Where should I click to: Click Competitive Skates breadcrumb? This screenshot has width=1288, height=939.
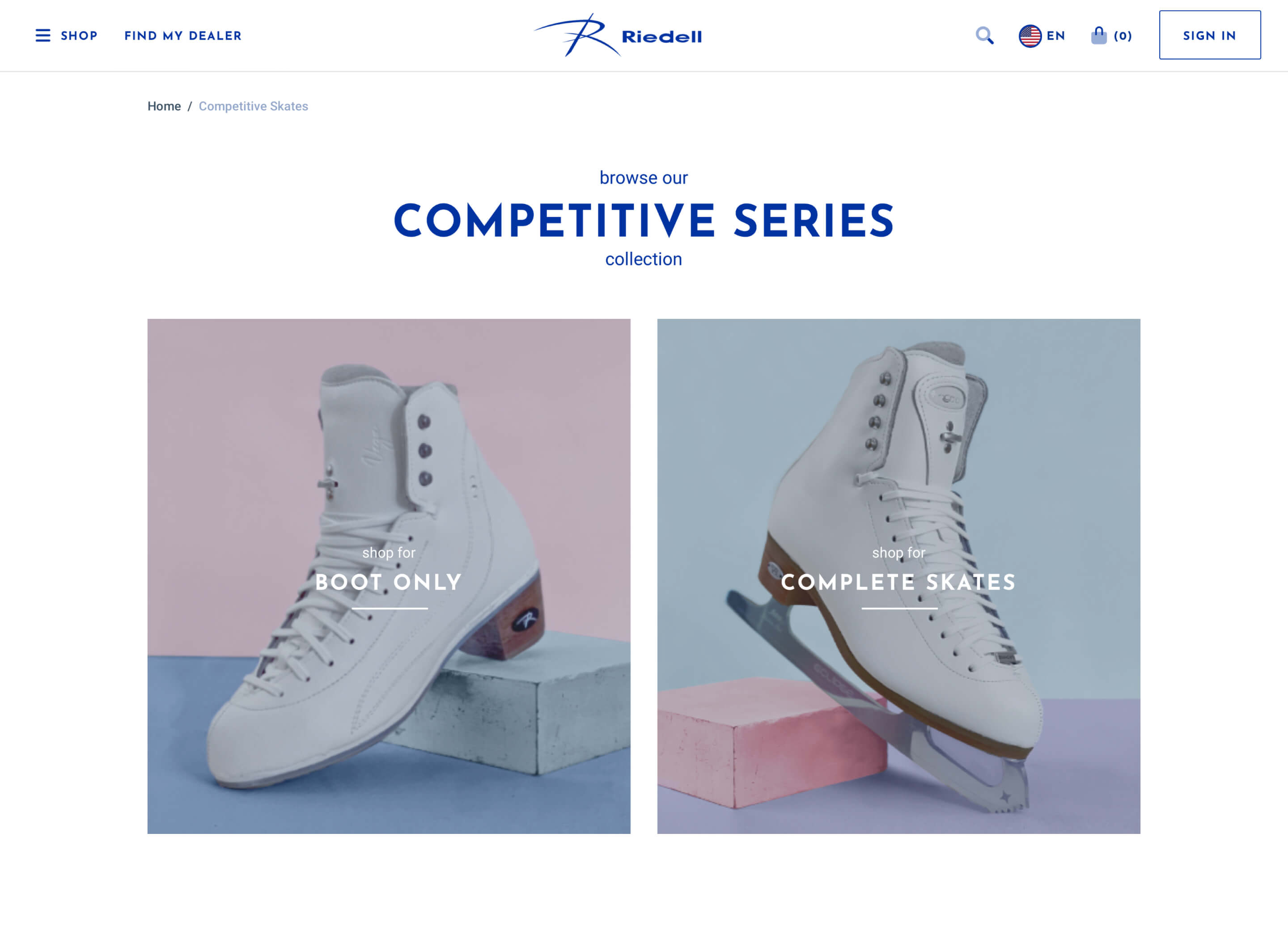[x=254, y=106]
